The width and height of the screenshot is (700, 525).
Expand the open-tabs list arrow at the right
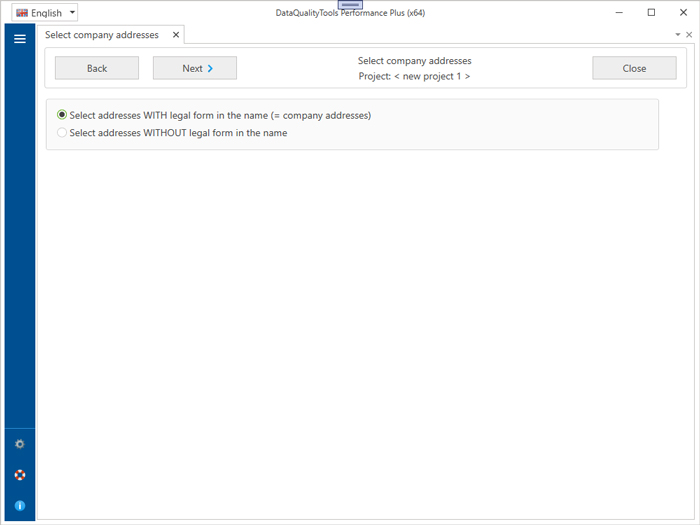tap(678, 35)
